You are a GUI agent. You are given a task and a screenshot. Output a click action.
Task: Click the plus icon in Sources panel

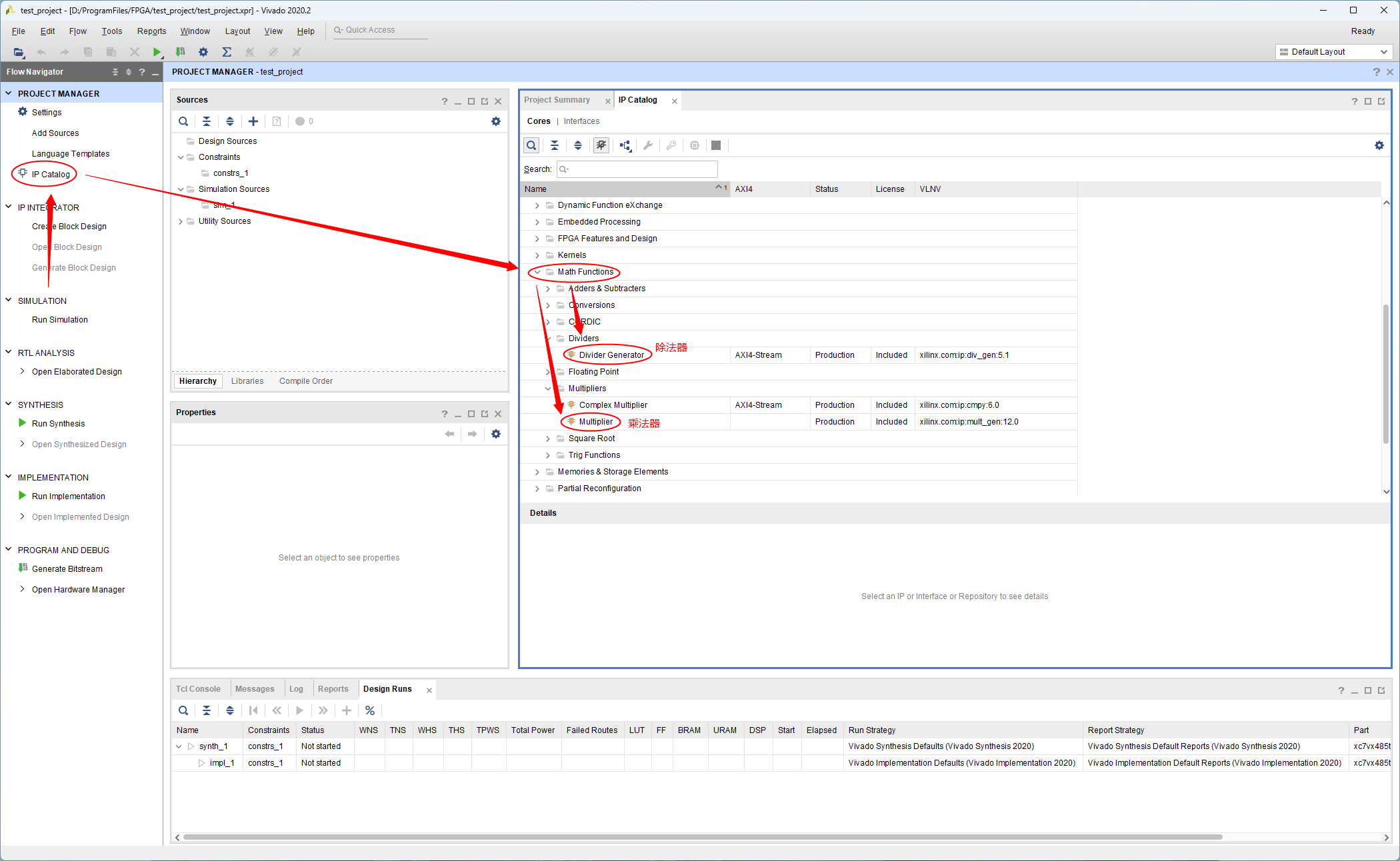click(253, 121)
